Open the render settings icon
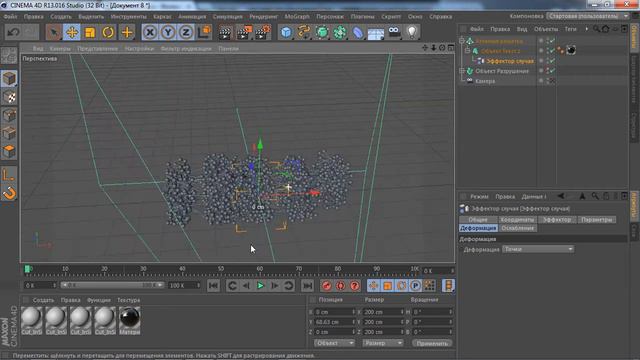 click(263, 32)
